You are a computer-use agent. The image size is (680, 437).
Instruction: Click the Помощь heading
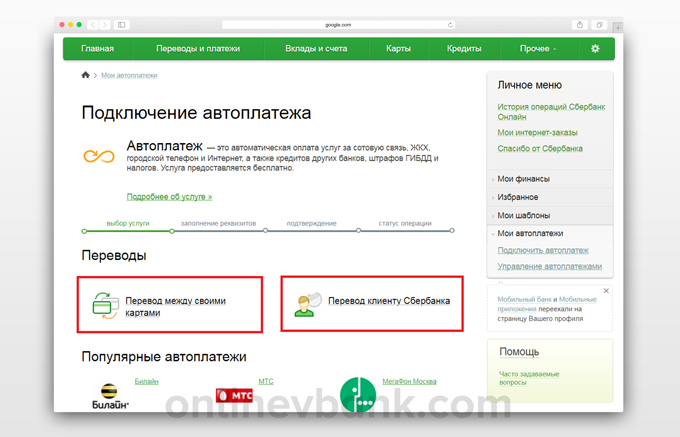click(x=519, y=352)
